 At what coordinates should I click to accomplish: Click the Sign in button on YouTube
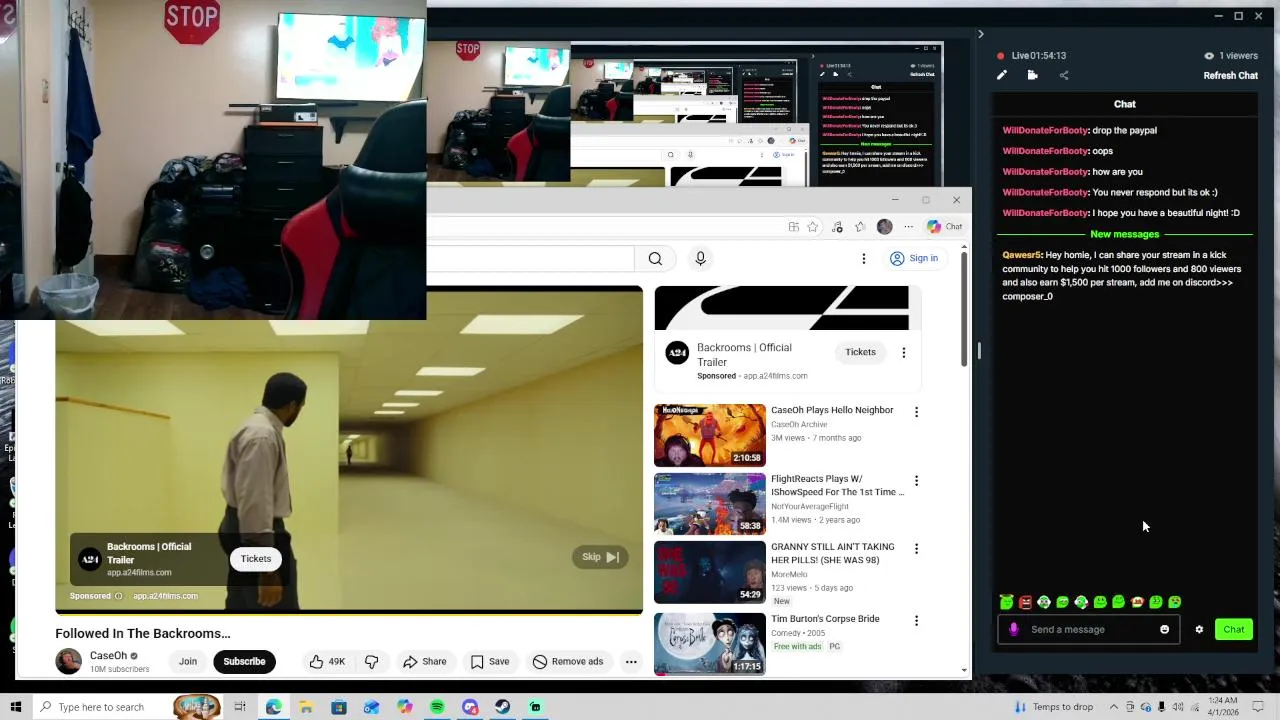914,259
